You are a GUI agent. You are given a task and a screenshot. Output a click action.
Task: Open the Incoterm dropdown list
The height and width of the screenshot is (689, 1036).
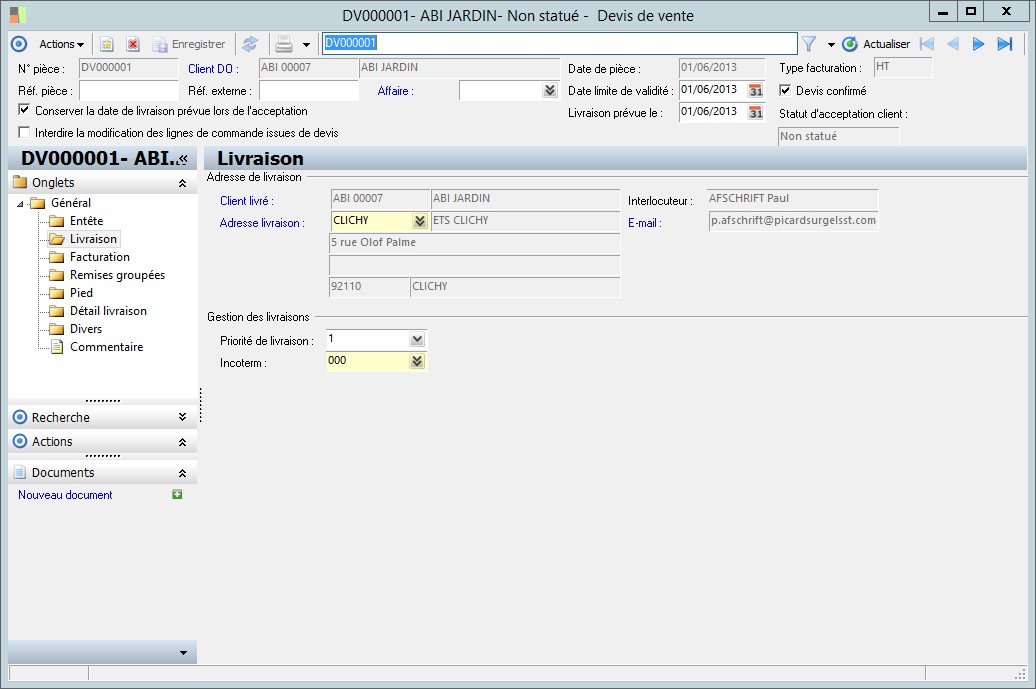pyautogui.click(x=417, y=362)
